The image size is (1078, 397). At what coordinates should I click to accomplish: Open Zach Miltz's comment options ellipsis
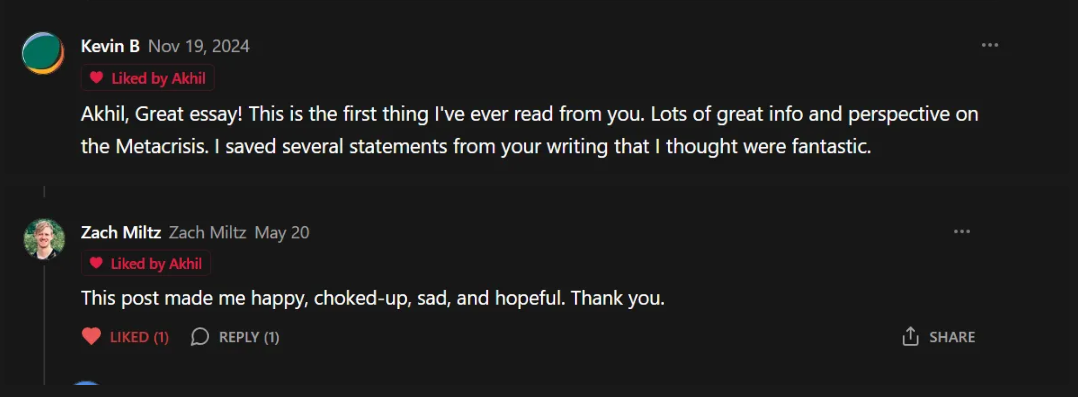962,232
